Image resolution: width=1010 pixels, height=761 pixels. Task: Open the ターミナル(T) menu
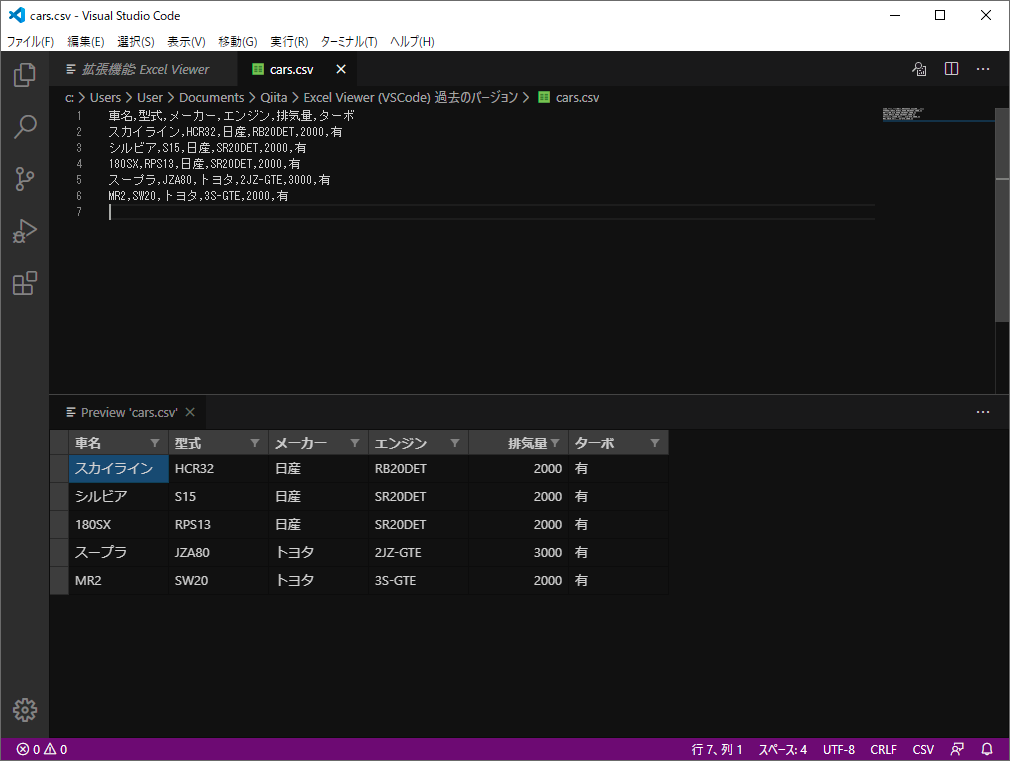pos(349,42)
